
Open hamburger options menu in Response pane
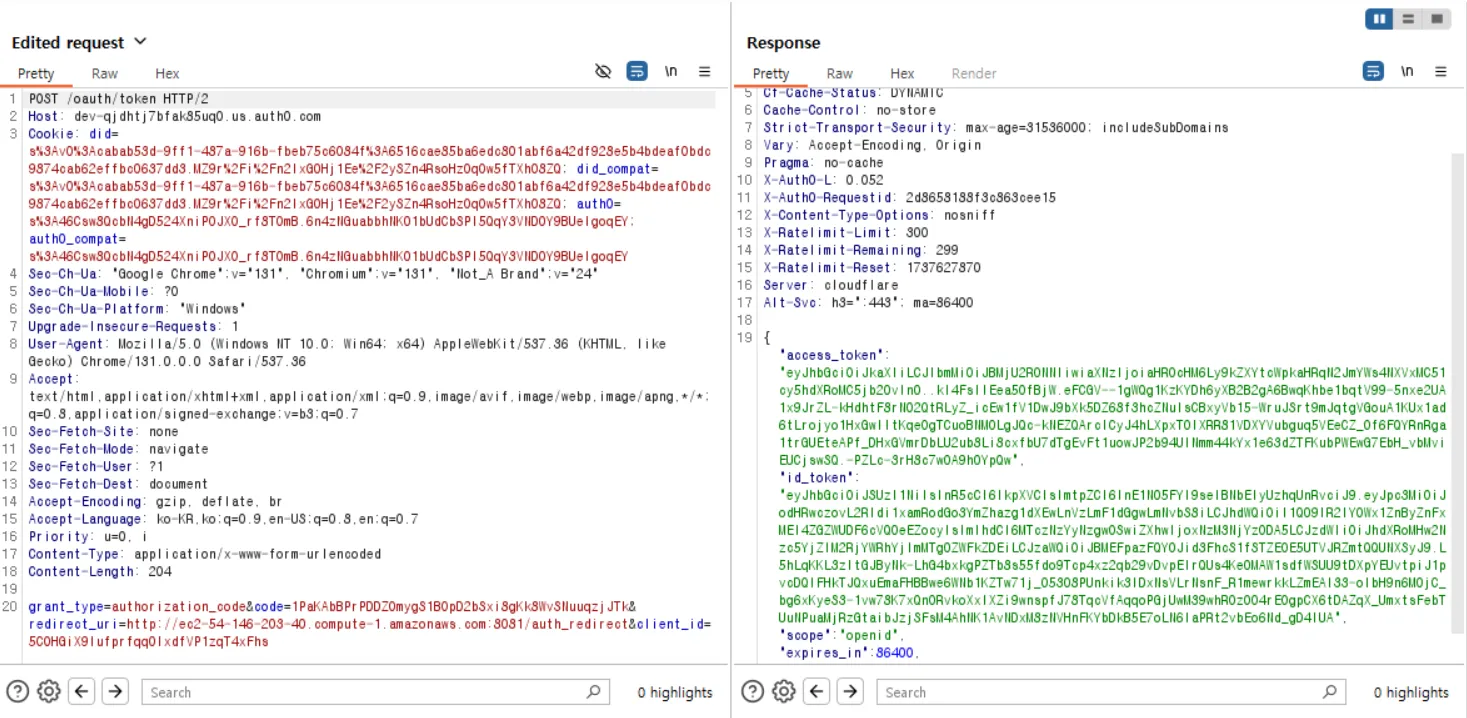coord(1441,71)
